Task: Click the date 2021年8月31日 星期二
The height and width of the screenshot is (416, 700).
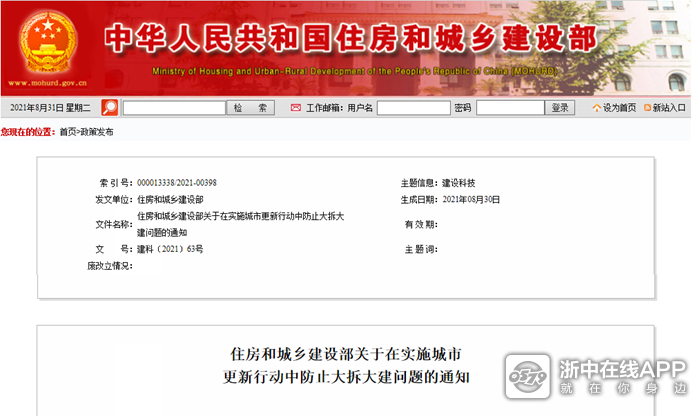Action: [50, 108]
